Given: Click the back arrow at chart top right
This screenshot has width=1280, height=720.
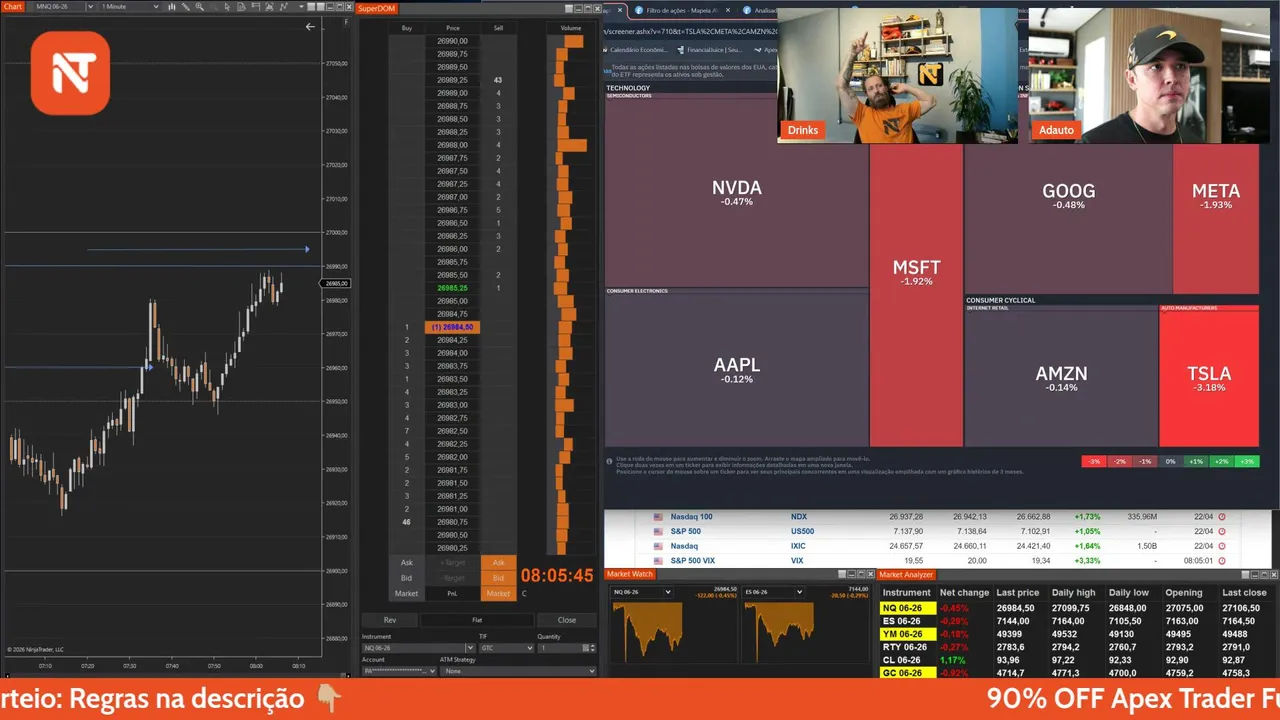Looking at the screenshot, I should [x=310, y=27].
